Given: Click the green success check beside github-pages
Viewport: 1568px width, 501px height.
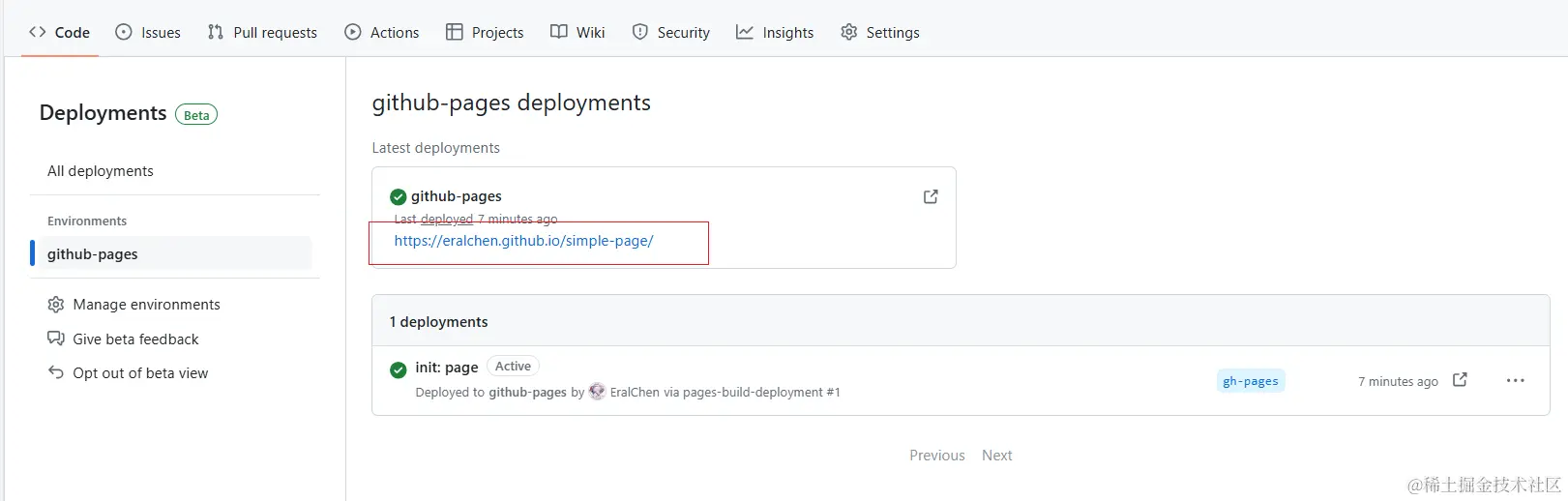Looking at the screenshot, I should pos(398,197).
